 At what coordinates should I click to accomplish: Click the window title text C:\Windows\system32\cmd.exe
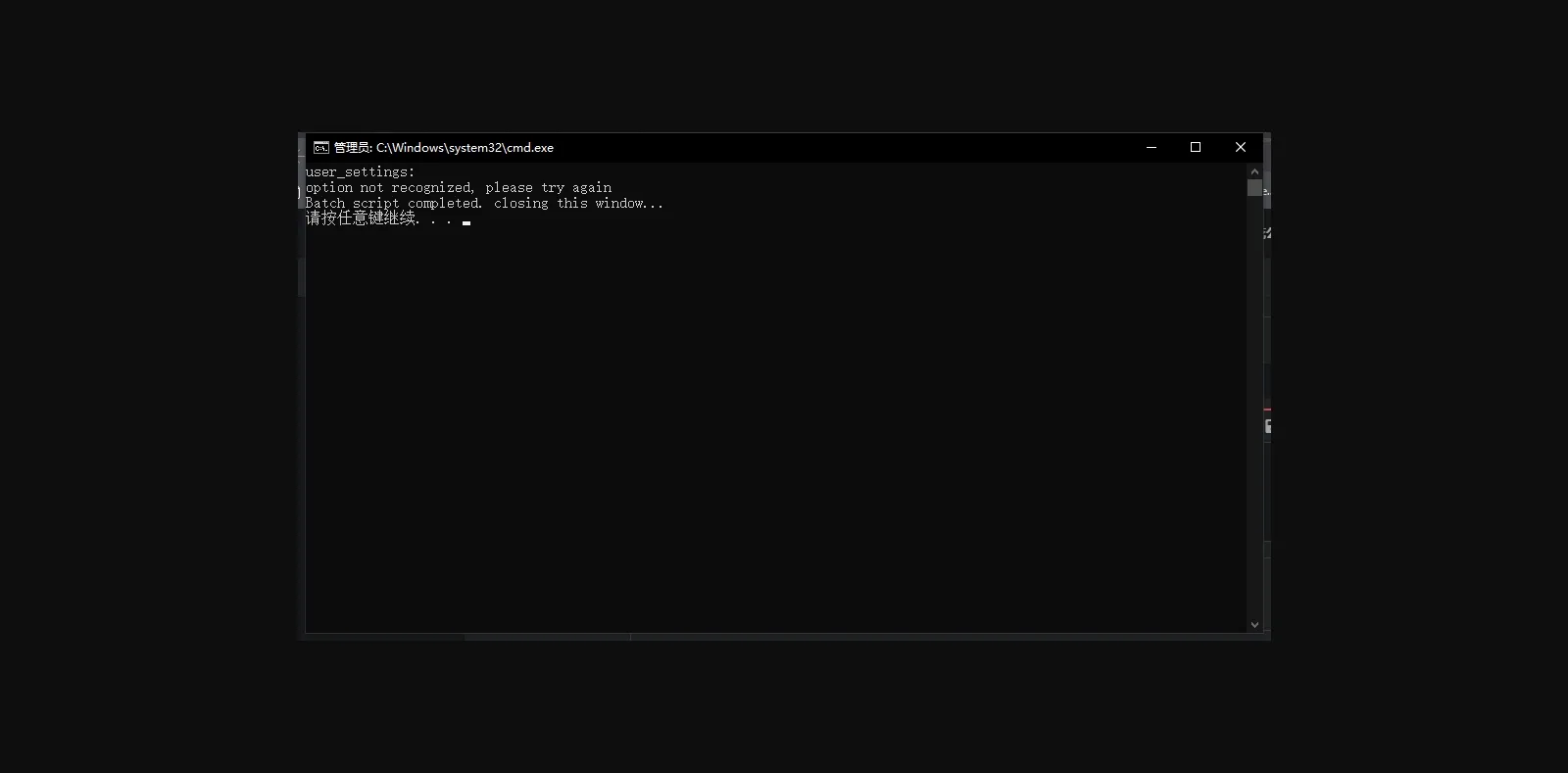[x=464, y=148]
